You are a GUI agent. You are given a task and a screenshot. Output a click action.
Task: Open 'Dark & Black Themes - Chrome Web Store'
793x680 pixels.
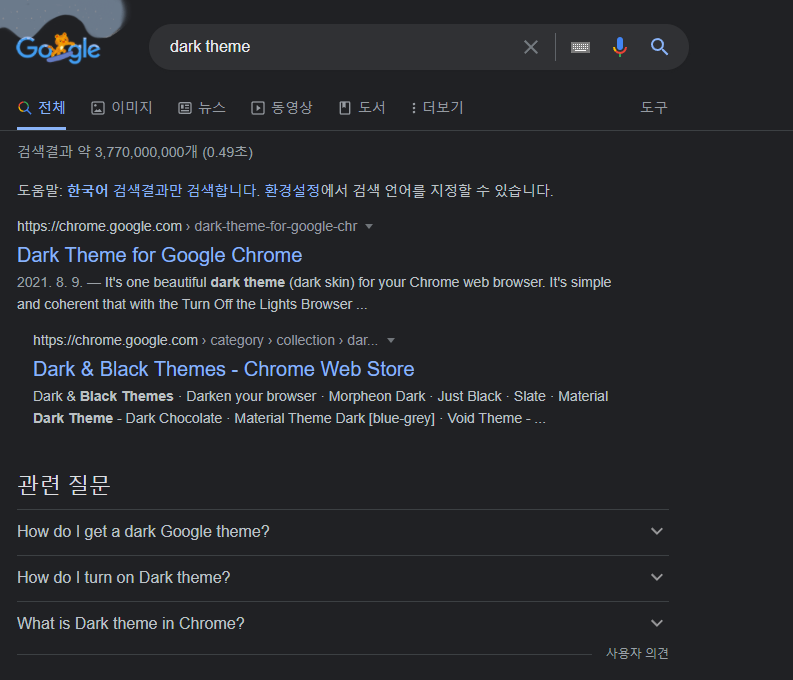pyautogui.click(x=224, y=370)
